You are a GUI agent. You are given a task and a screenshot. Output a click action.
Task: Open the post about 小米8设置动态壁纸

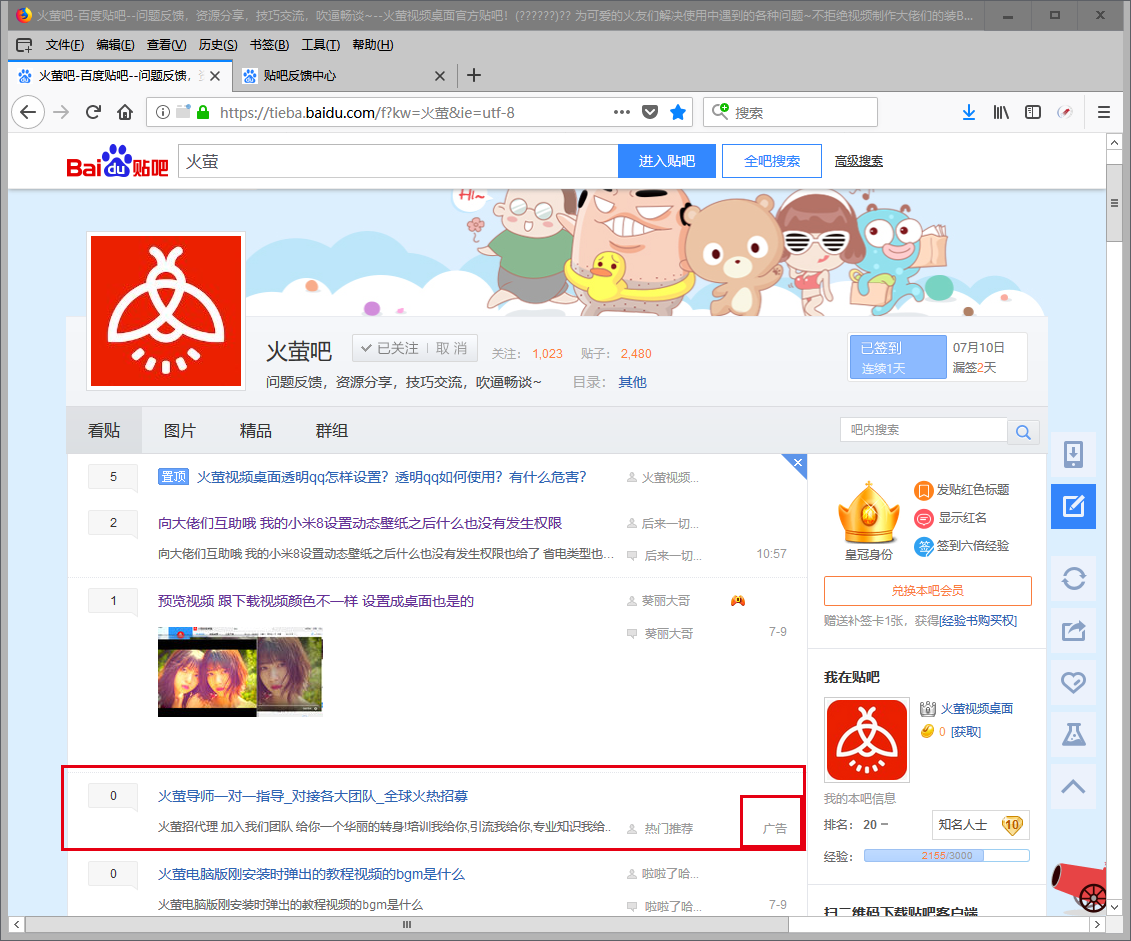tap(360, 523)
